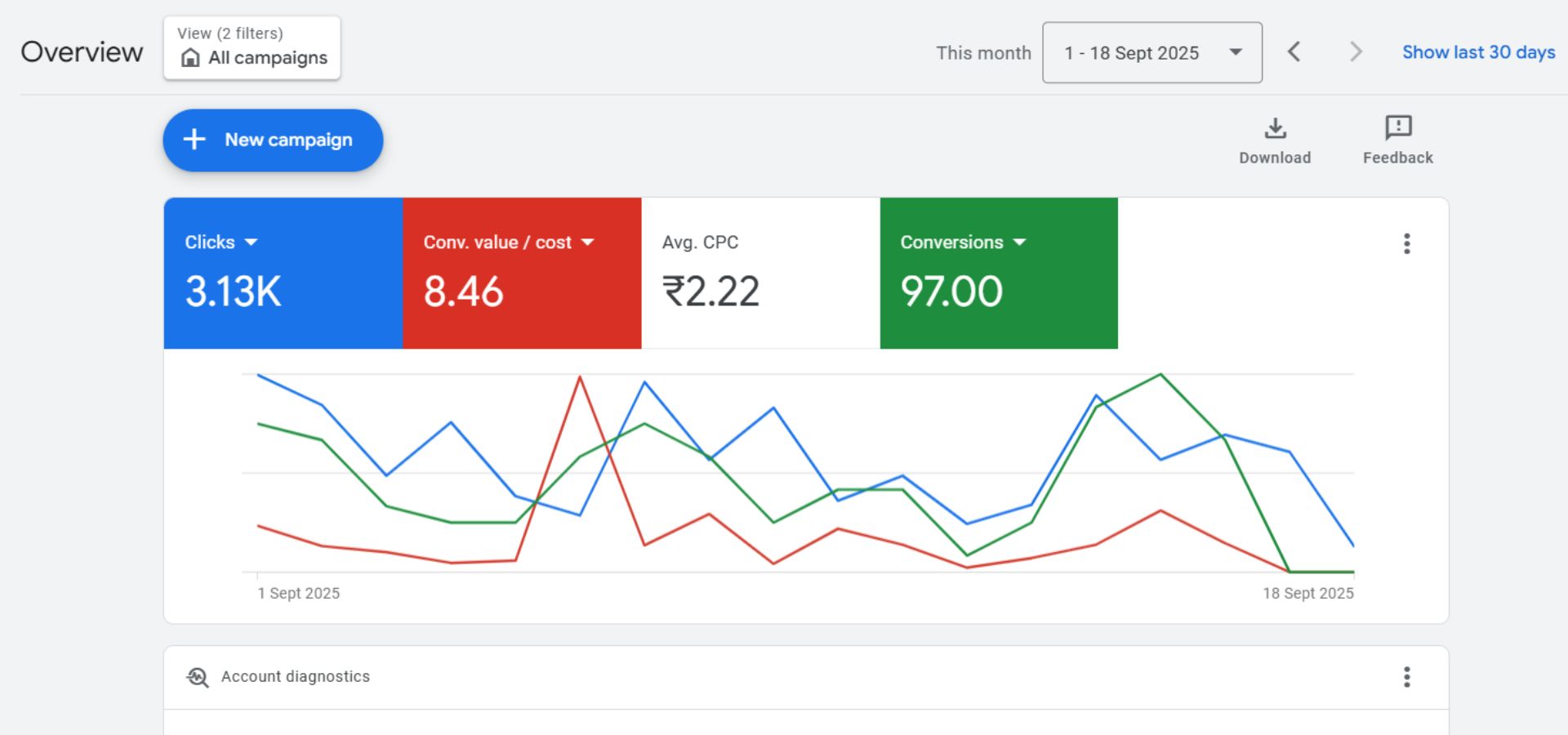Screen dimensions: 1568x735
Task: Open Account diagnostics three-dot menu
Action: point(1406,677)
